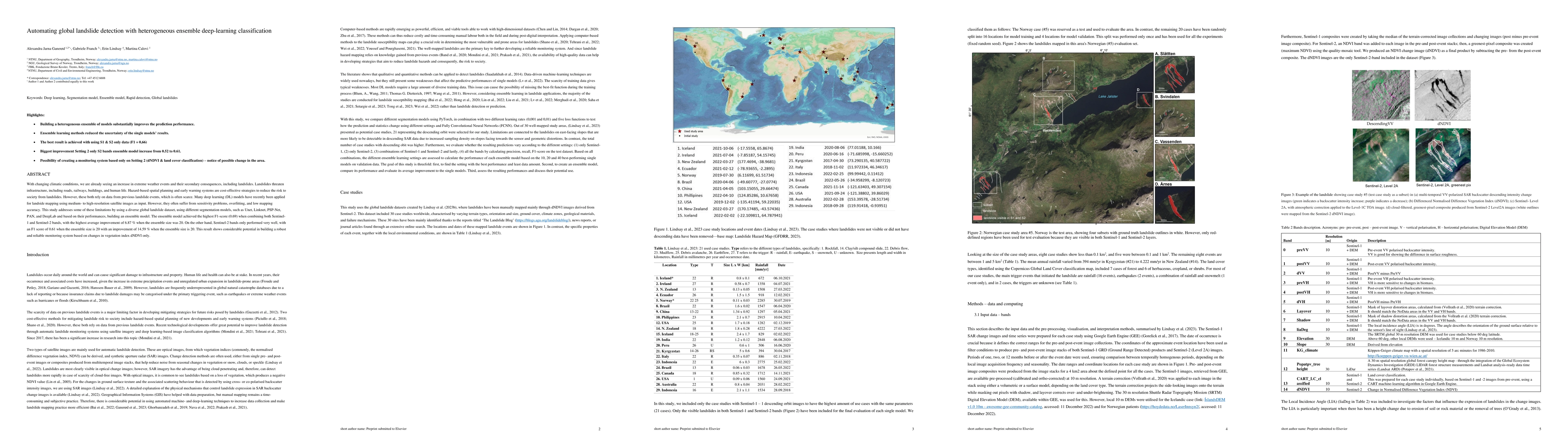This screenshot has height=444, width=1568.
Task: Click the 'A. Slåtten' landslide image
Action: 1174,74
